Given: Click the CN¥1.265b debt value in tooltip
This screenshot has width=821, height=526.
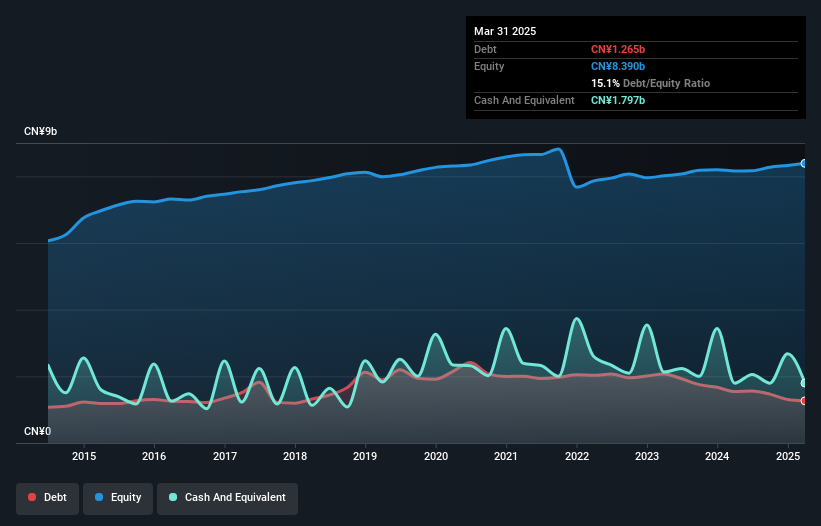Looking at the screenshot, I should pos(618,49).
